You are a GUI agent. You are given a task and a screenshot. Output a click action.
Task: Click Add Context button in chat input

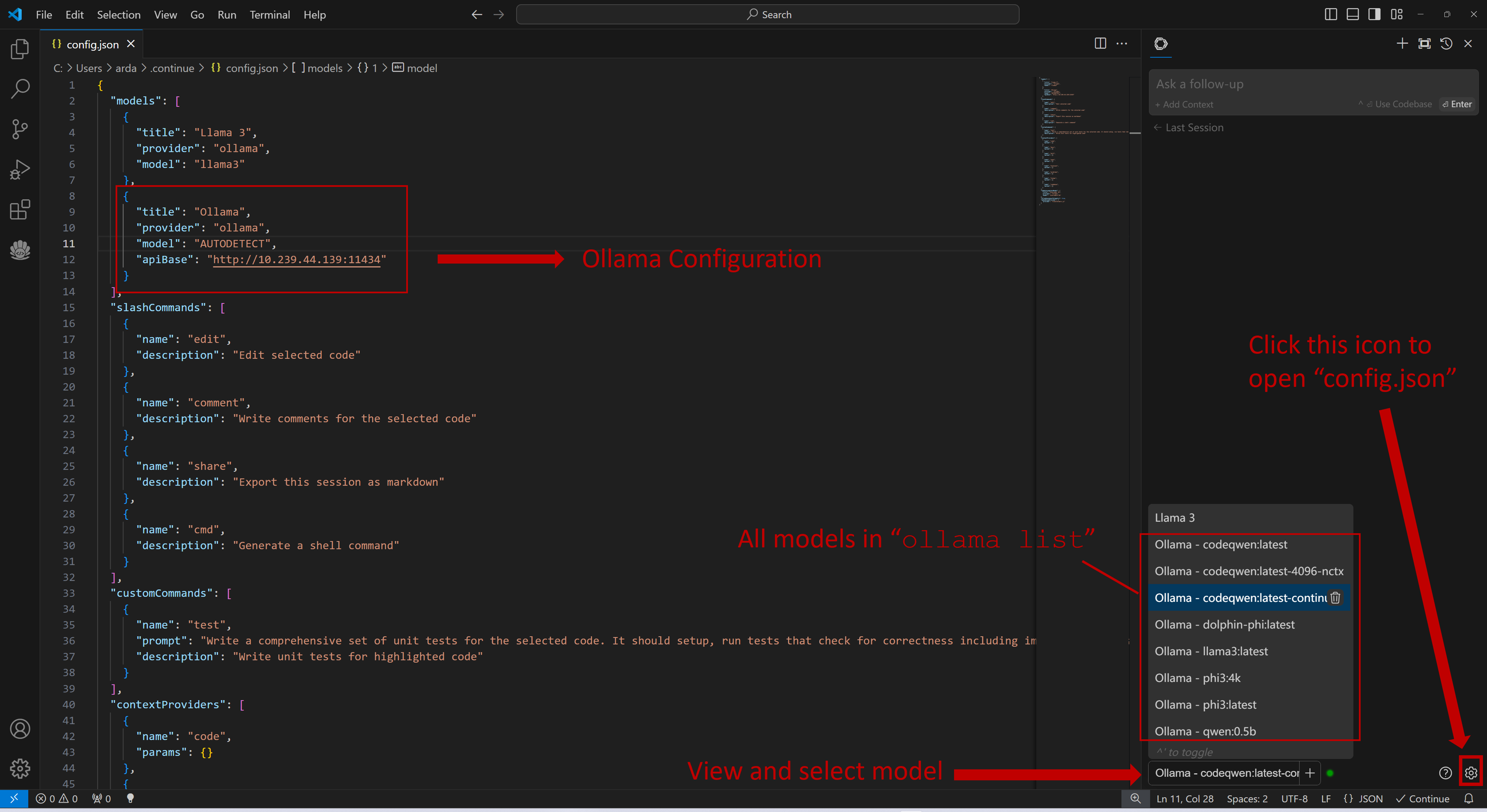[1184, 104]
